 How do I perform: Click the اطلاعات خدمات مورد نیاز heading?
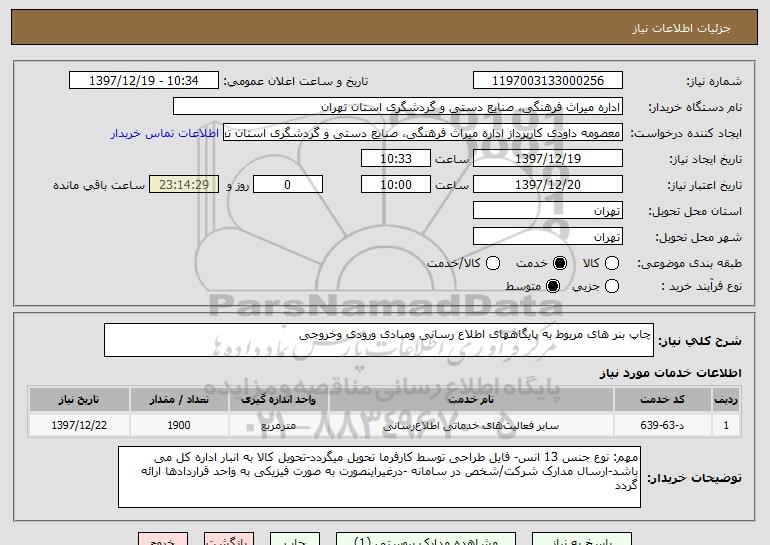point(670,373)
